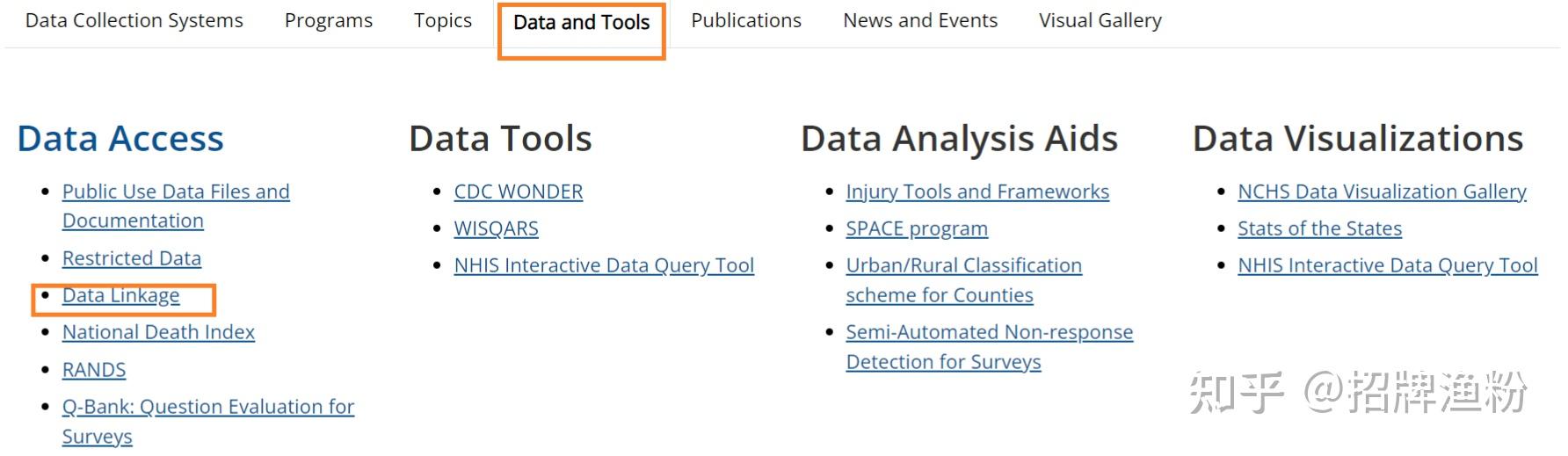Viewport: 1568px width, 456px height.
Task: Open News and Events menu
Action: click(x=919, y=20)
